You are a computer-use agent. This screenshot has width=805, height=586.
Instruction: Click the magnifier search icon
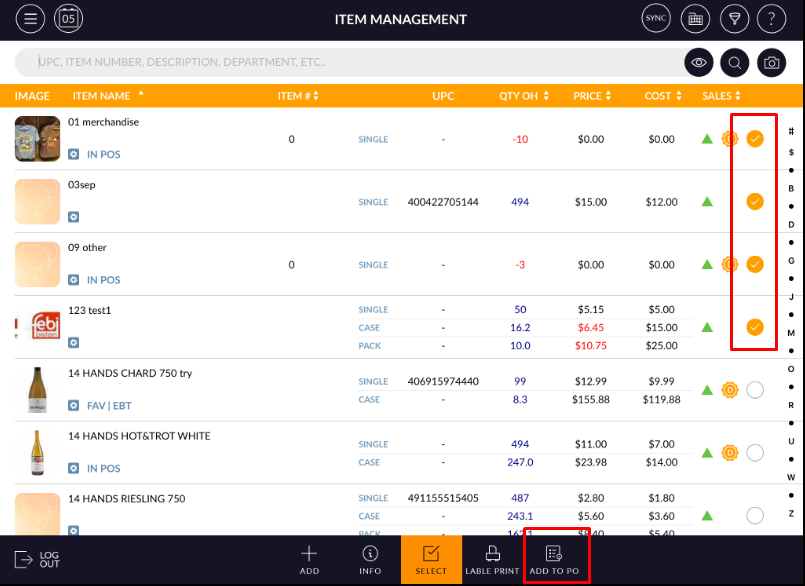click(735, 63)
